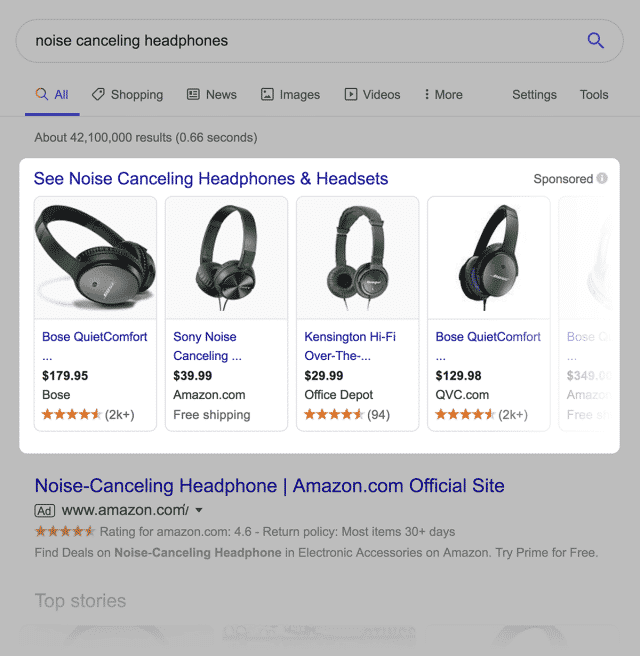Open Sony Noise Canceling product title
This screenshot has width=640, height=656.
click(x=207, y=346)
